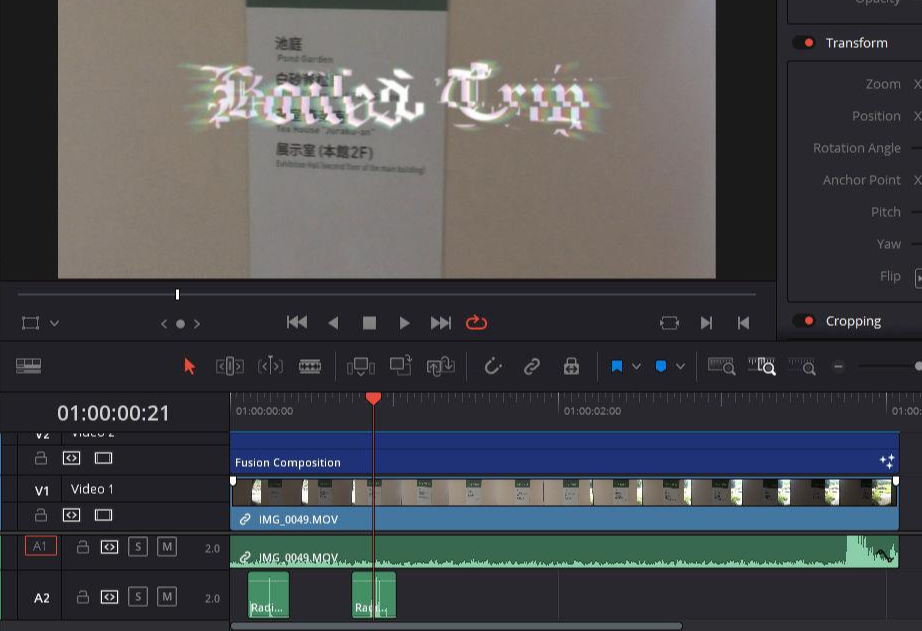Lock the A2 audio track

[83, 597]
